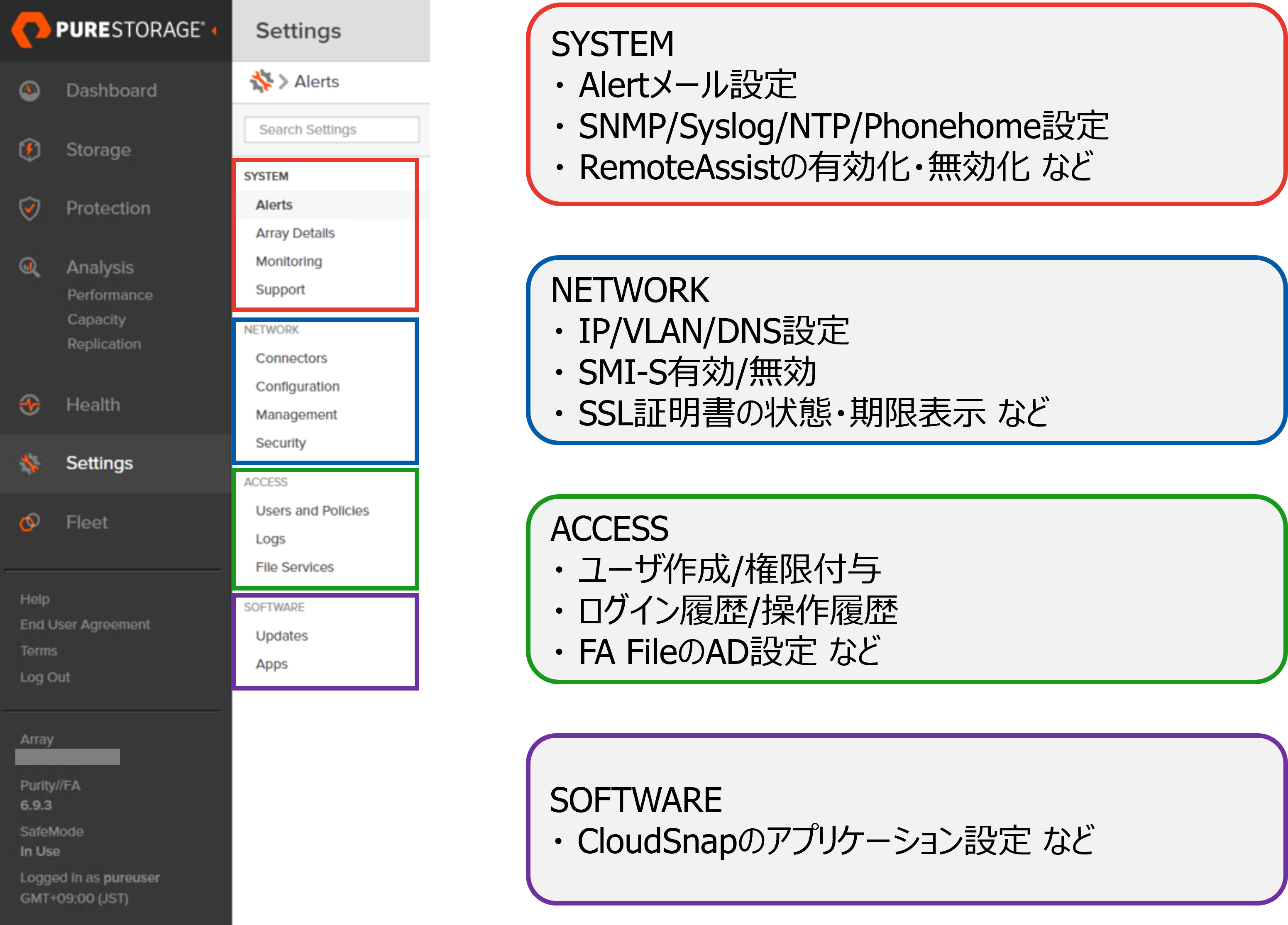Open Users and Policies settings
The image size is (1288, 925).
[312, 510]
